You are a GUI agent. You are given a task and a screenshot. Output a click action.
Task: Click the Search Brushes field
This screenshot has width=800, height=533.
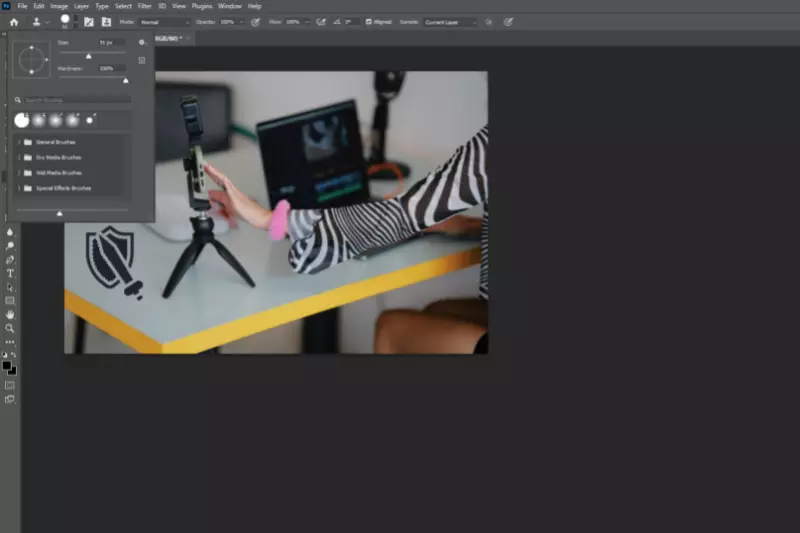point(77,100)
